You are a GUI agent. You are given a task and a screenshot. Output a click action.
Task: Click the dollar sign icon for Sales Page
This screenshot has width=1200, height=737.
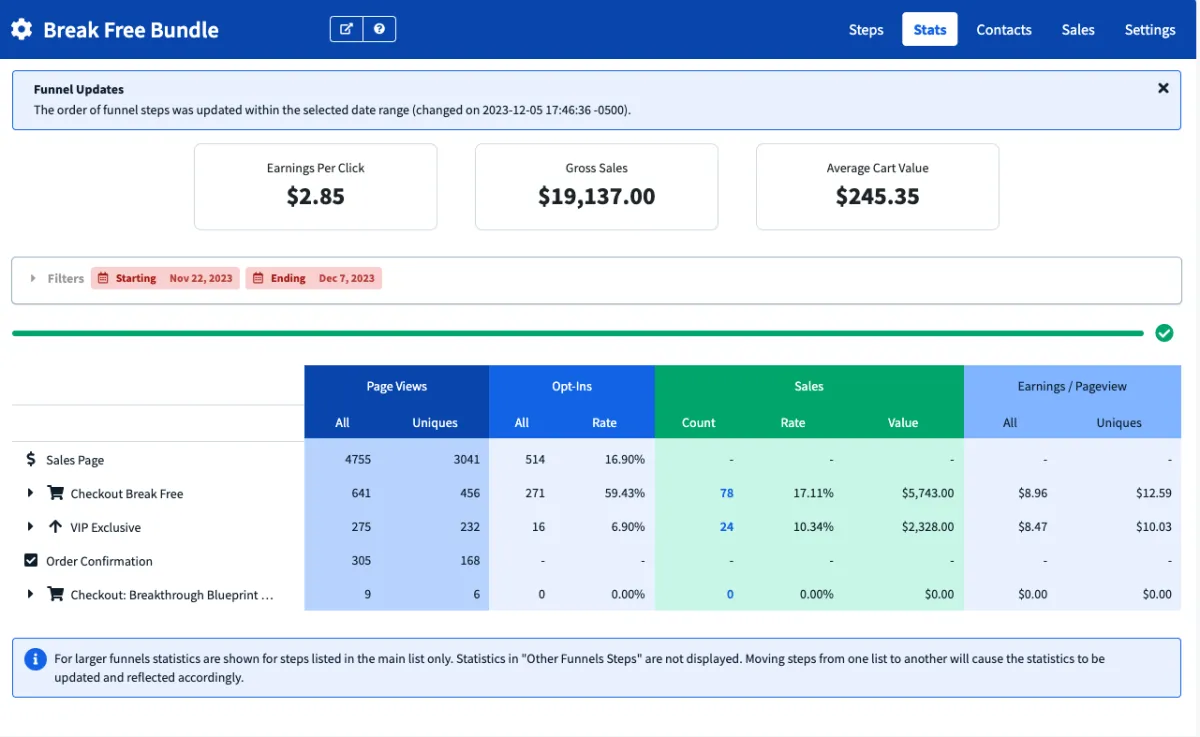pyautogui.click(x=31, y=460)
